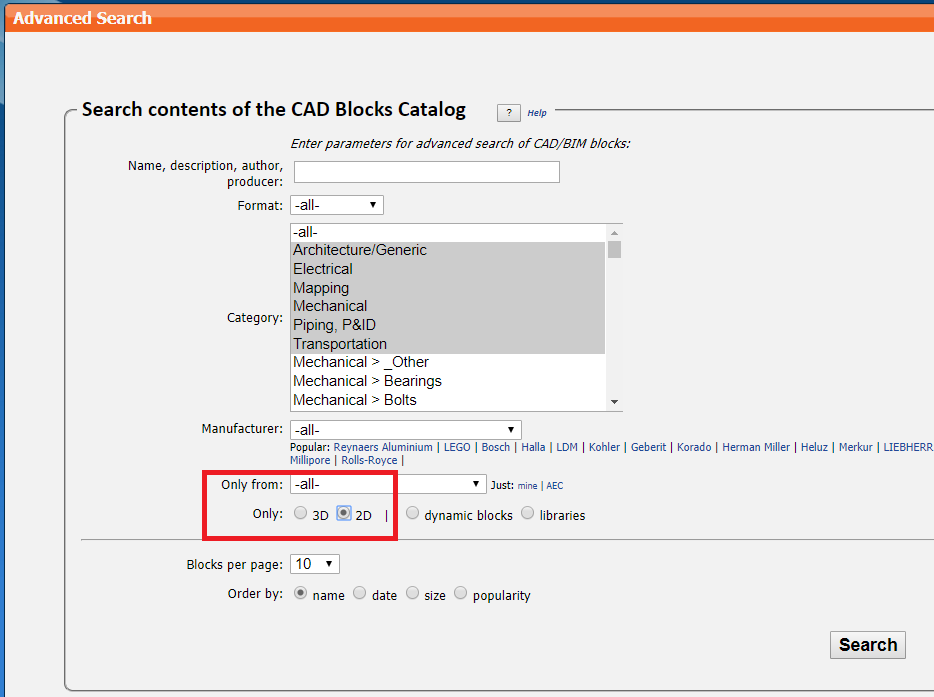Select the 3D radio button

tap(300, 513)
